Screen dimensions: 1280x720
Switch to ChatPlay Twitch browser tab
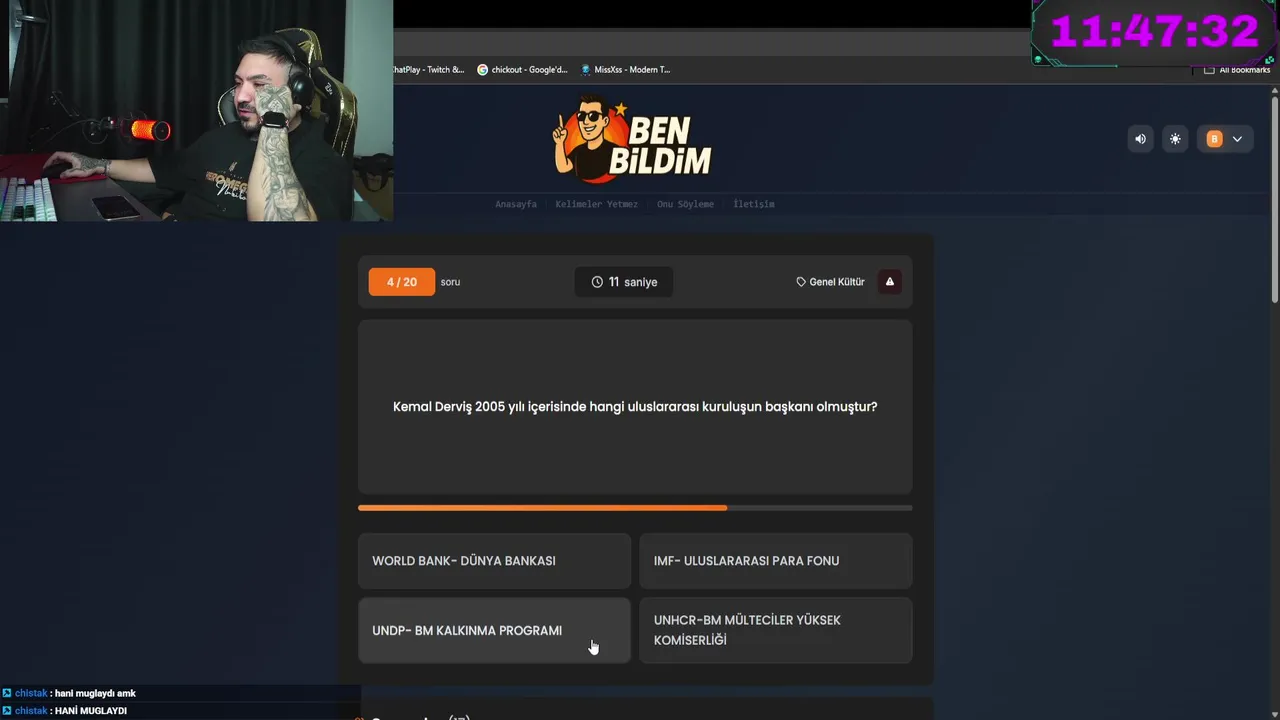click(x=430, y=70)
